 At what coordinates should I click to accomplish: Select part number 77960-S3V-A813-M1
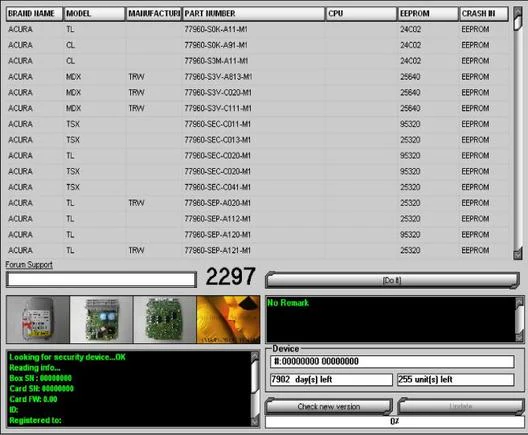pyautogui.click(x=218, y=77)
